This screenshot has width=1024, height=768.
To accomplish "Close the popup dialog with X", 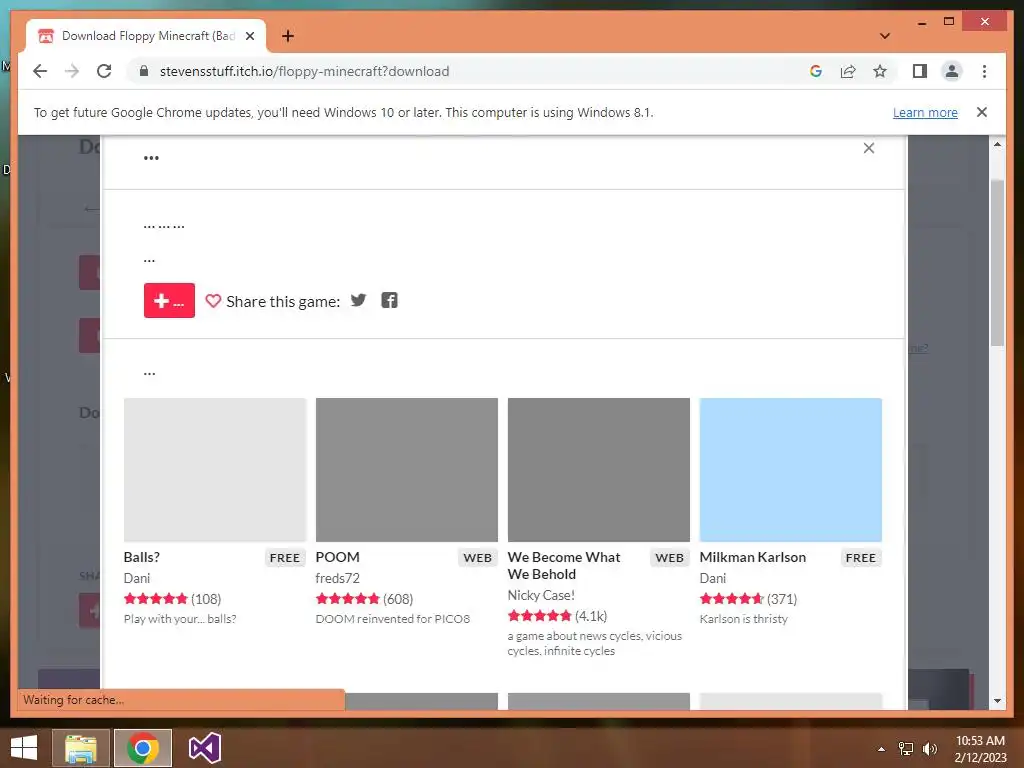I will click(x=869, y=148).
